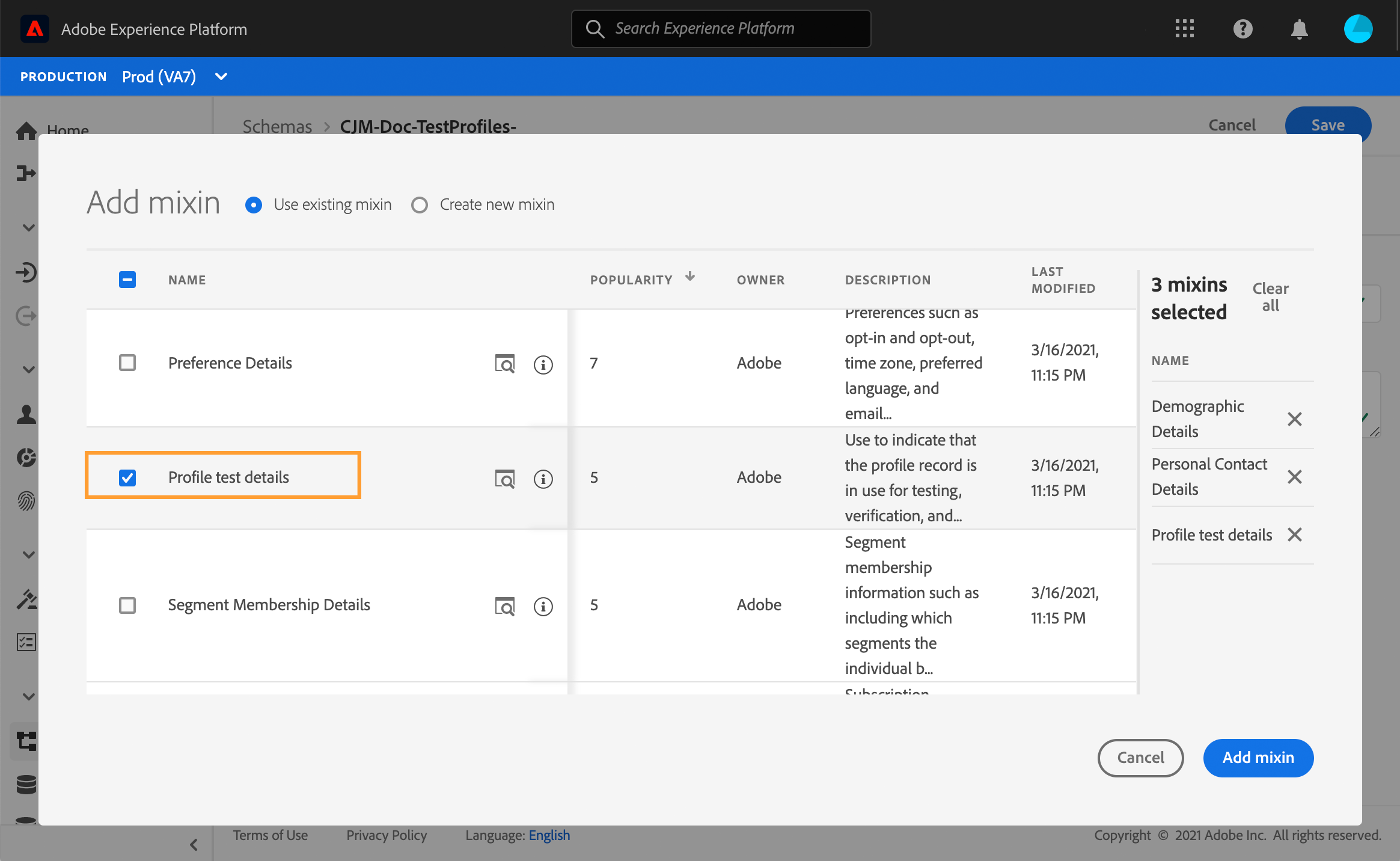Viewport: 1400px width, 861px height.
Task: Expand the Prod (VA7) sandbox dropdown
Action: tap(221, 76)
